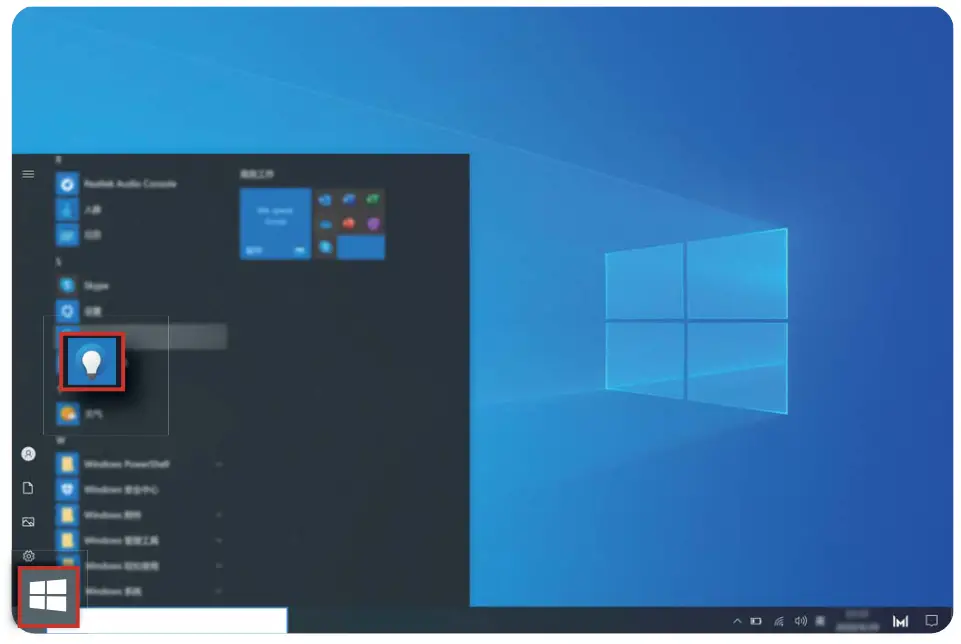961x644 pixels.
Task: Open Pictures from the Start sidebar
Action: 28,522
